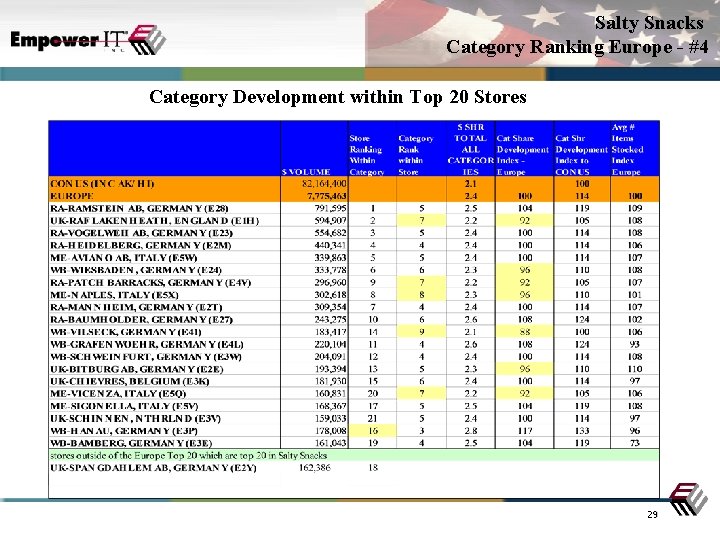
Task: Click 'WB-HANAU, GERMANY (E3P)' store name
Action: point(124,431)
